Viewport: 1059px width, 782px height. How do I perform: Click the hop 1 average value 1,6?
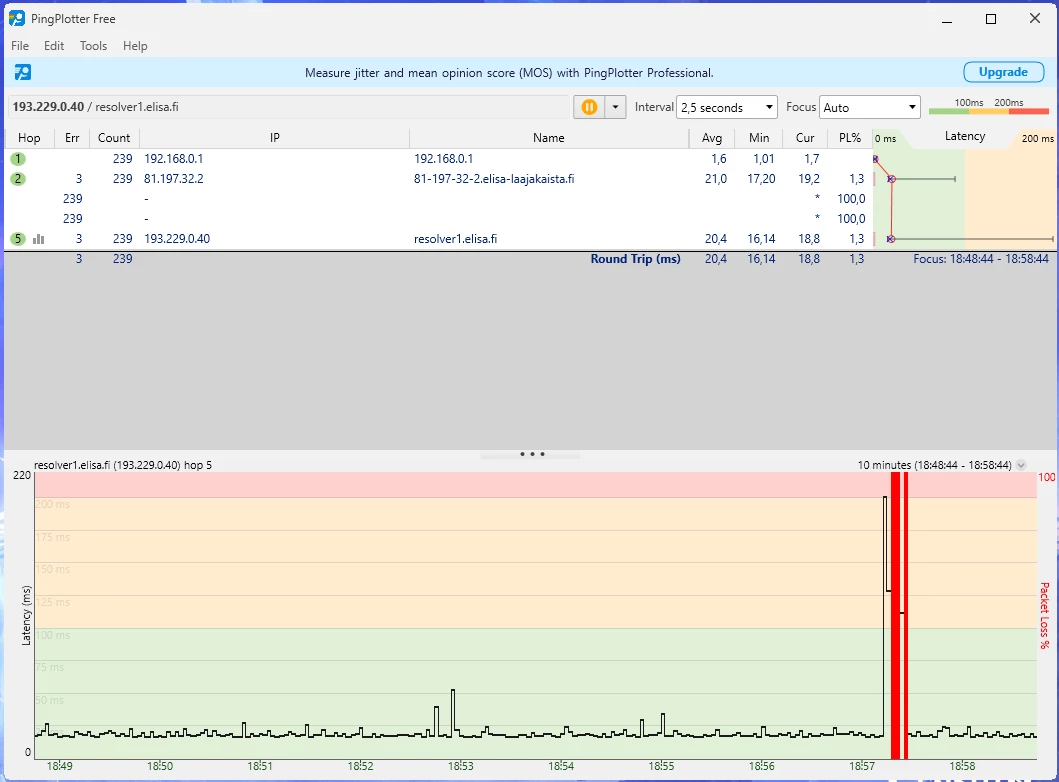(719, 159)
